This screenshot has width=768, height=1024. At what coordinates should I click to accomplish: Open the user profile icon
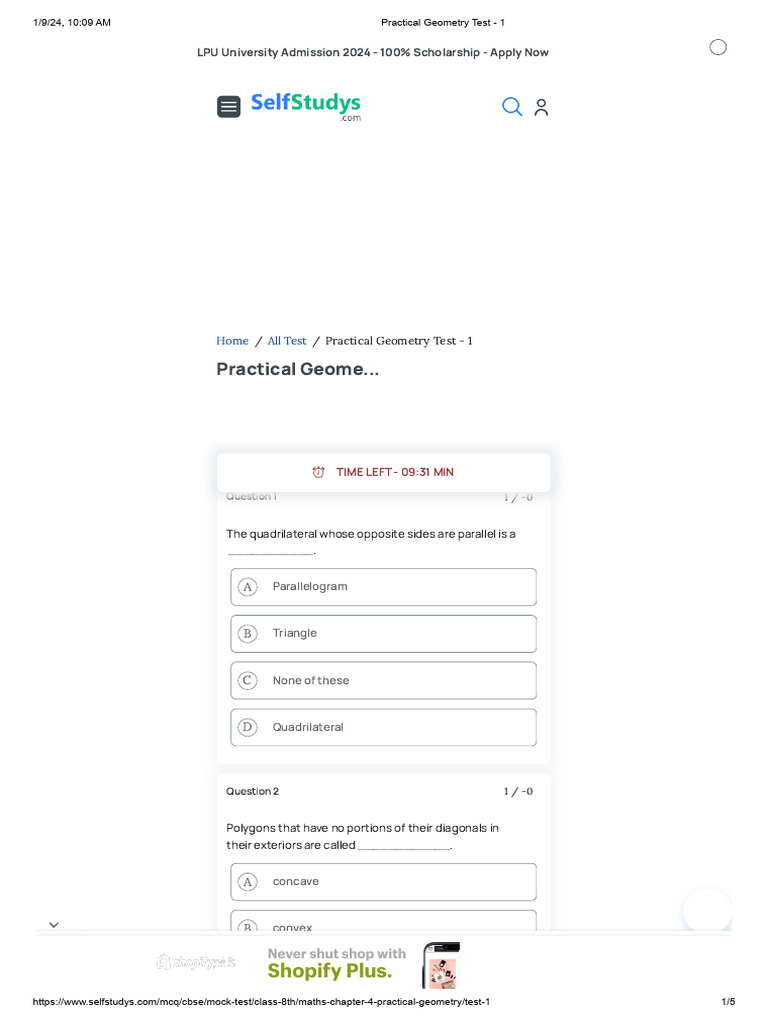(541, 107)
